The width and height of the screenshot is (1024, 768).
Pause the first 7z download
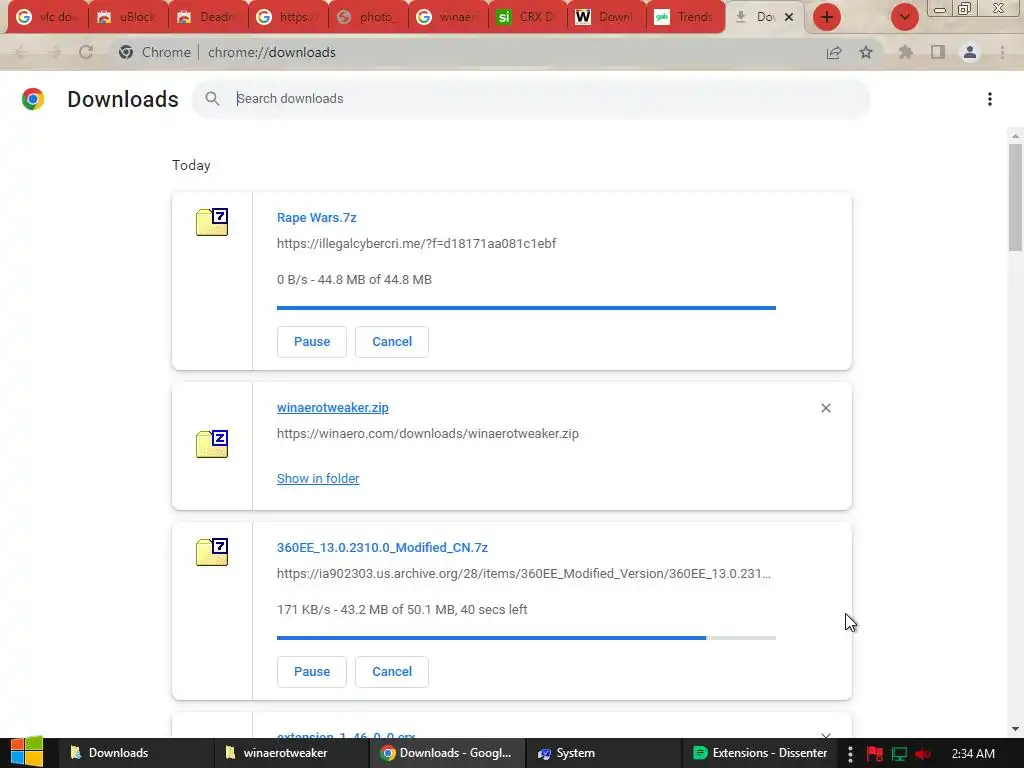[x=312, y=342]
